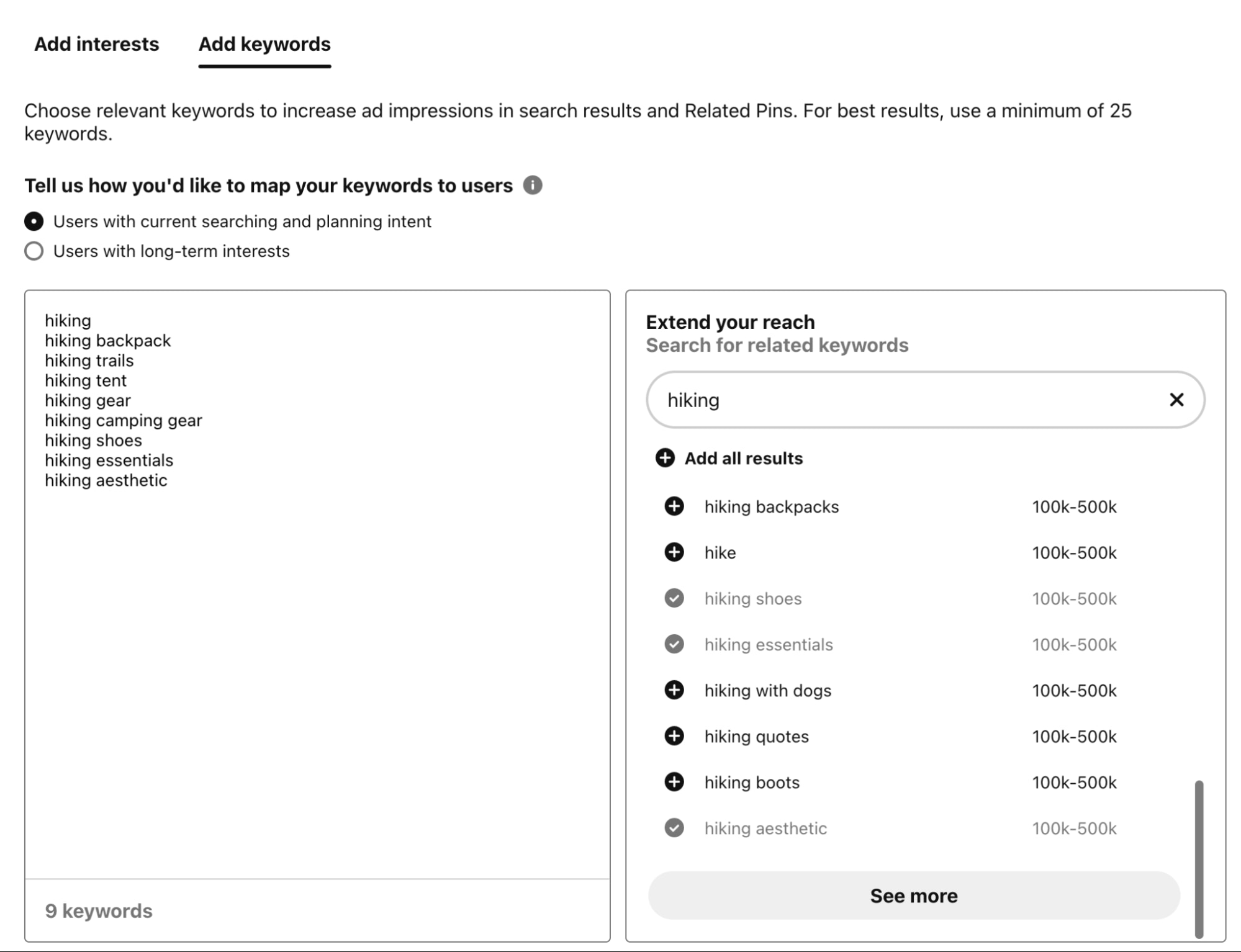The image size is (1241, 952).
Task: Switch to the Add interests tab
Action: click(x=97, y=44)
